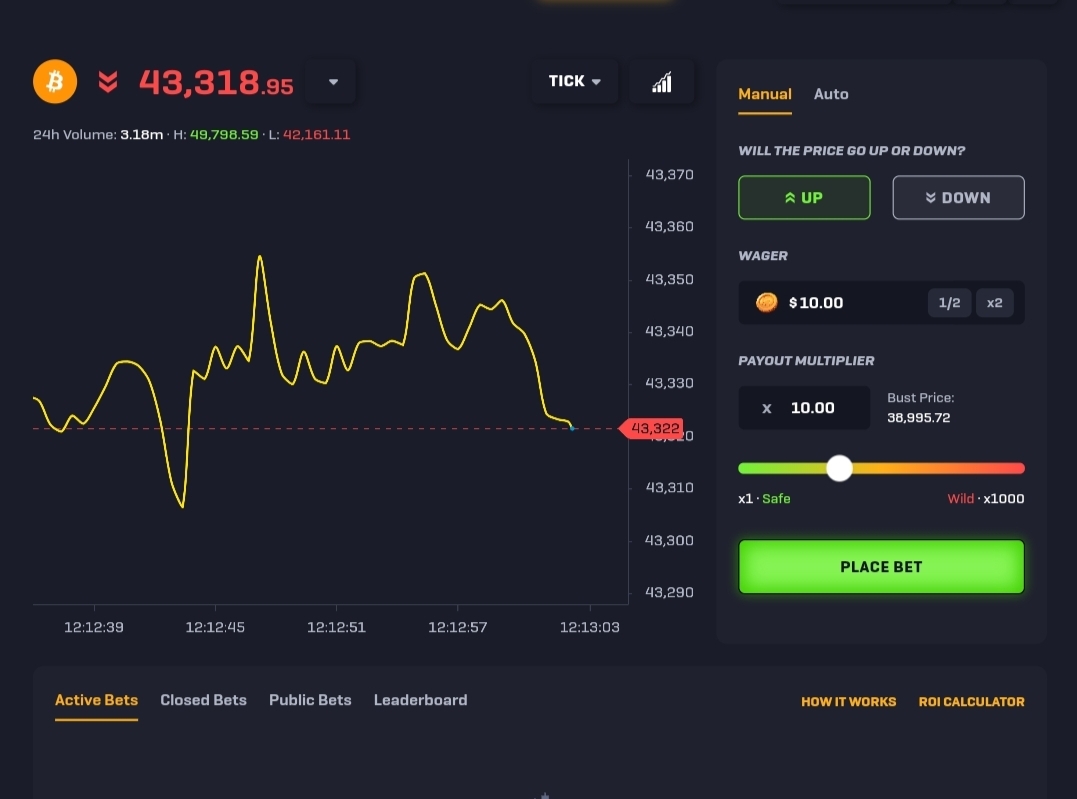Open the Public Bets tab
Screen dimensions: 1077x799
coord(310,700)
